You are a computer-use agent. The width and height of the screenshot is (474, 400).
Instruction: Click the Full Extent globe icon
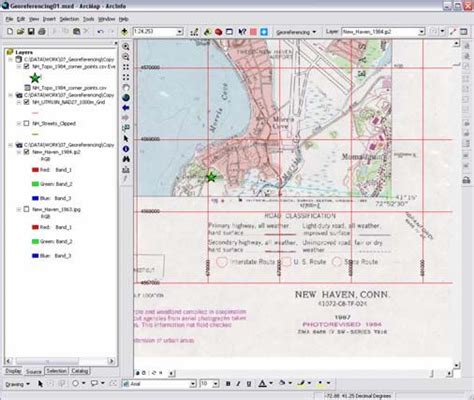click(126, 98)
